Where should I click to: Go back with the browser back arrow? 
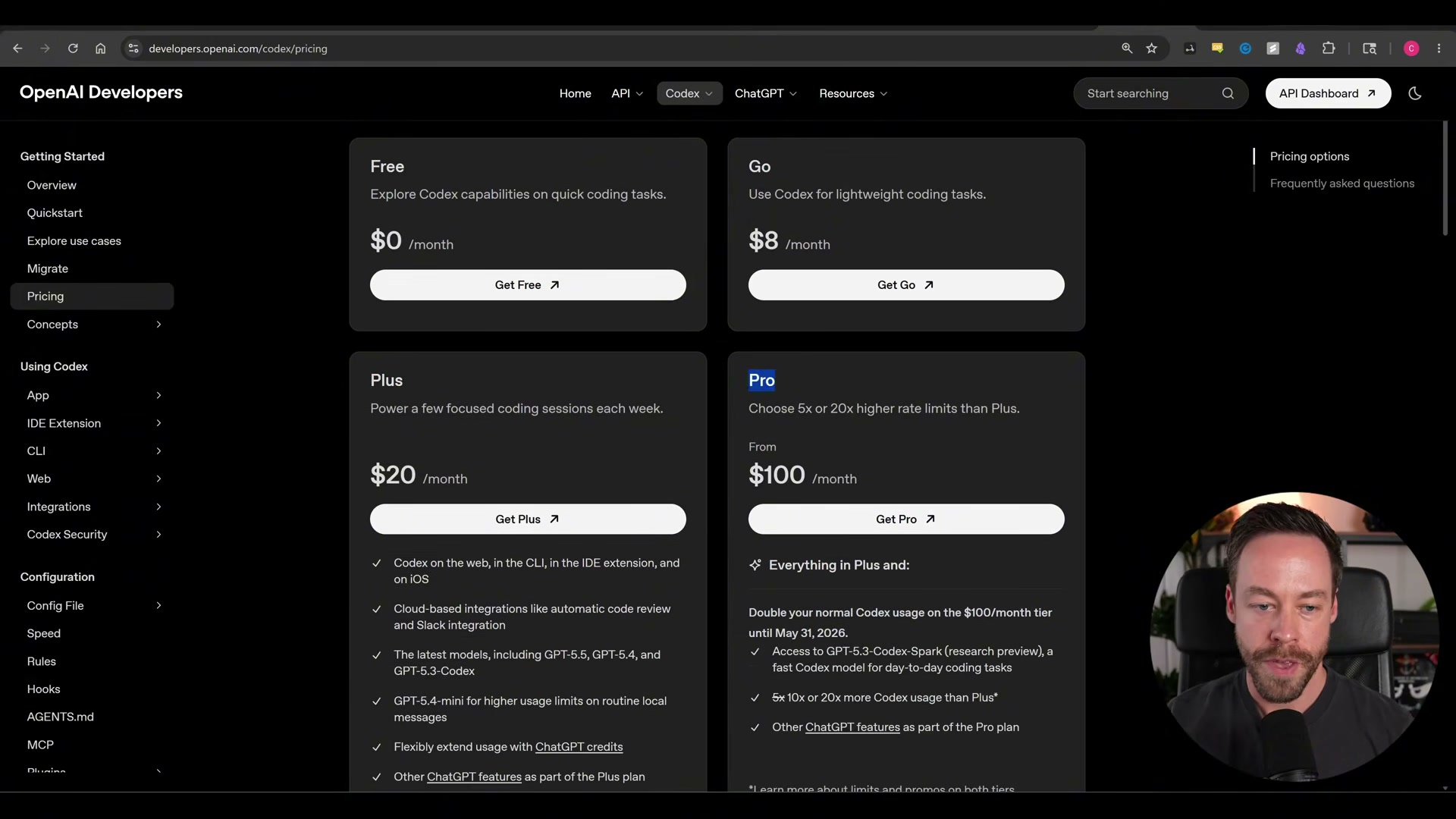point(17,49)
